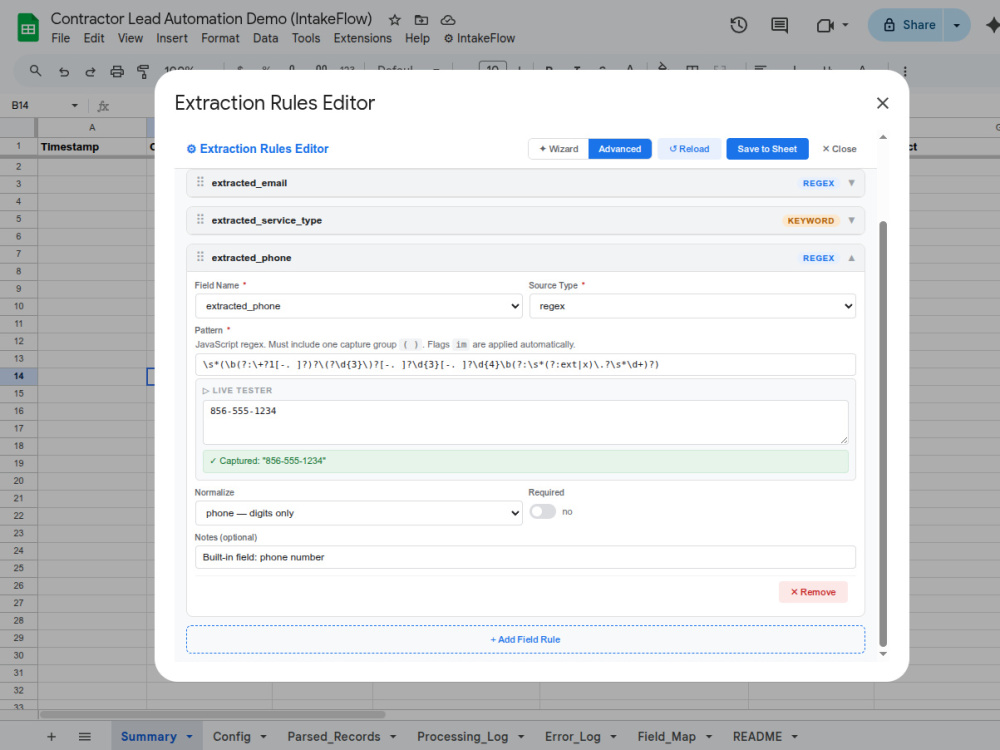Switch to the Parsed_Records sheet tab
Image resolution: width=1000 pixels, height=750 pixels.
click(334, 737)
